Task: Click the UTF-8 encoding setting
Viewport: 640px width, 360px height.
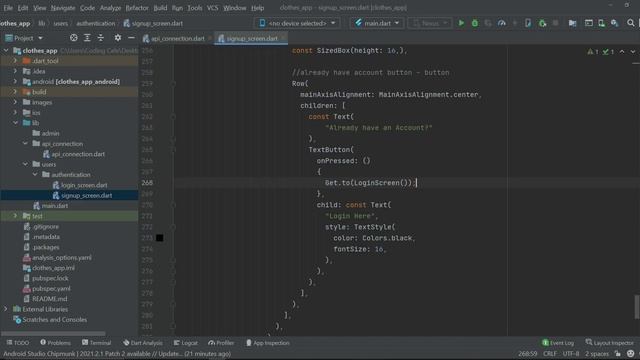Action: [571, 354]
